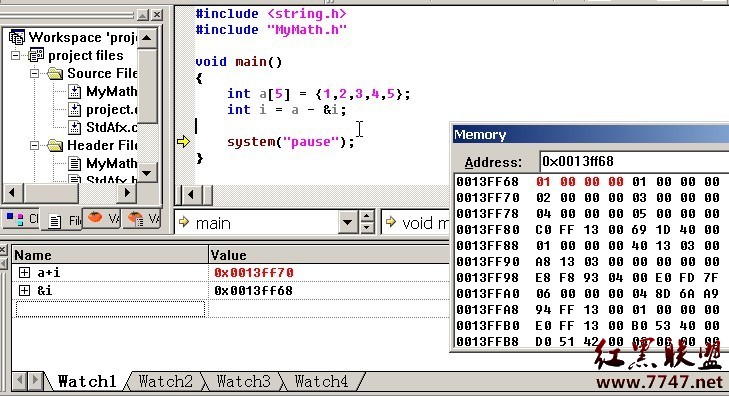Collapse the Header Files folder
This screenshot has width=729, height=396.
(34, 145)
